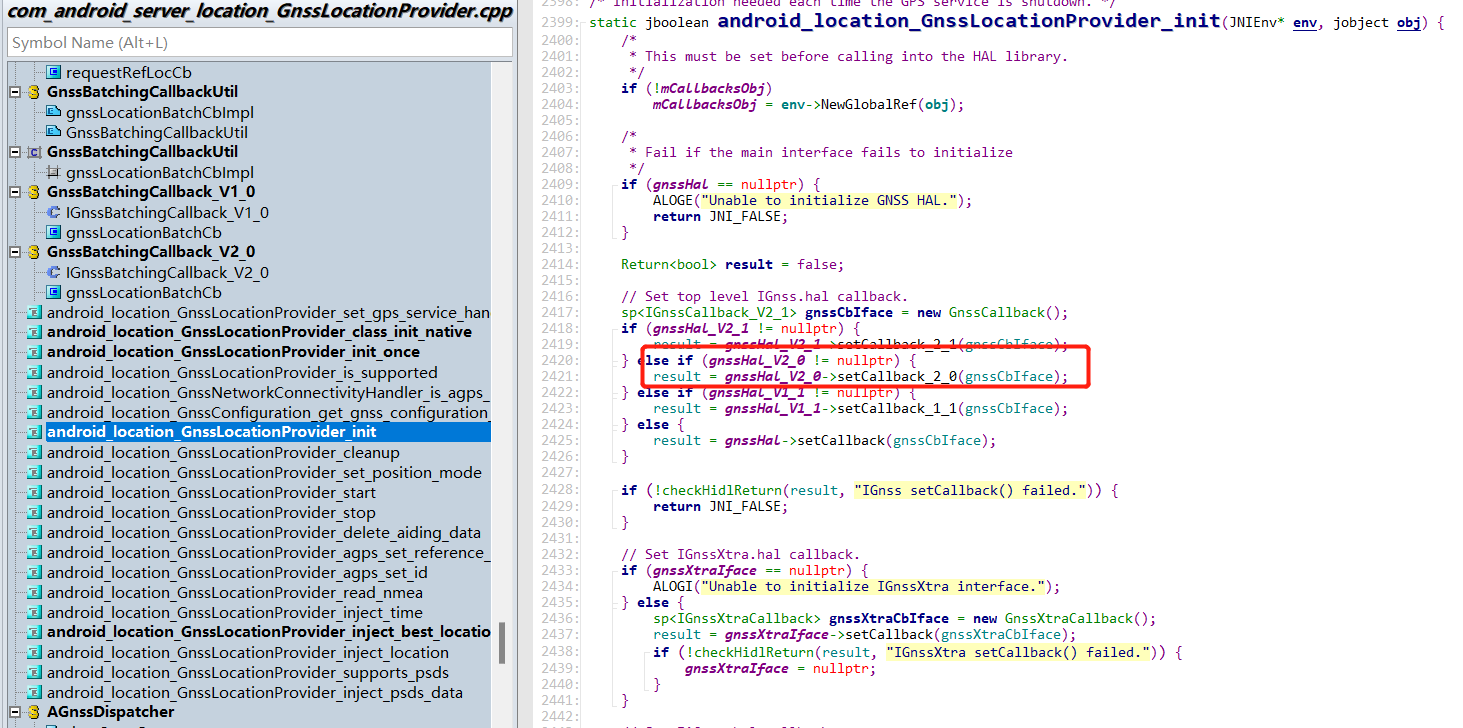Click function icon of GnssConfiguration_get_gnss_configuration
Image resolution: width=1463 pixels, height=728 pixels.
34,412
